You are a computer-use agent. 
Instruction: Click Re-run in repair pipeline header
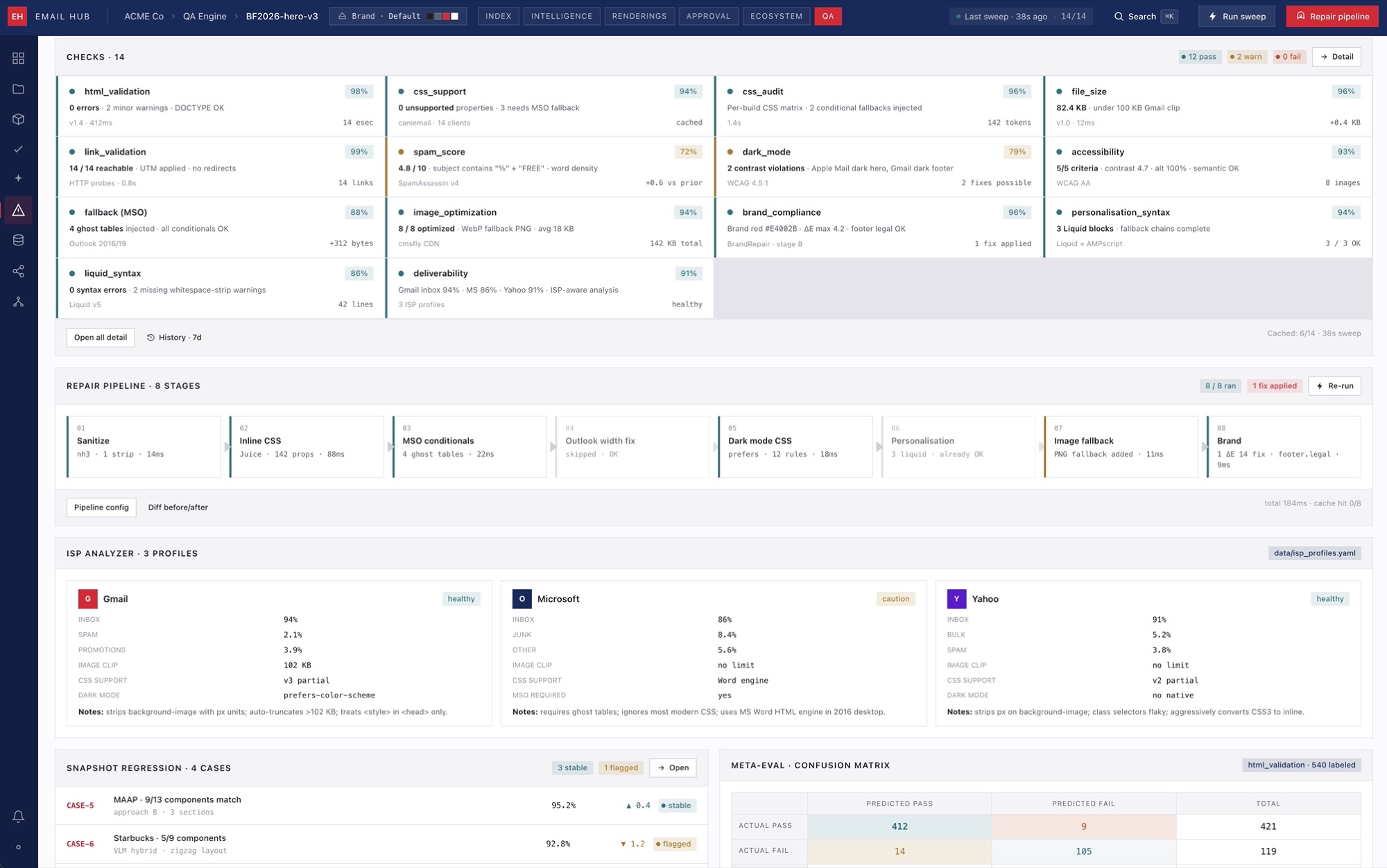[1334, 386]
